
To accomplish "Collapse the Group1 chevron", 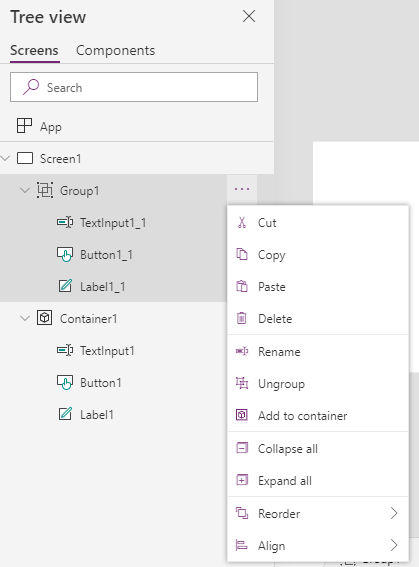I will tap(25, 190).
